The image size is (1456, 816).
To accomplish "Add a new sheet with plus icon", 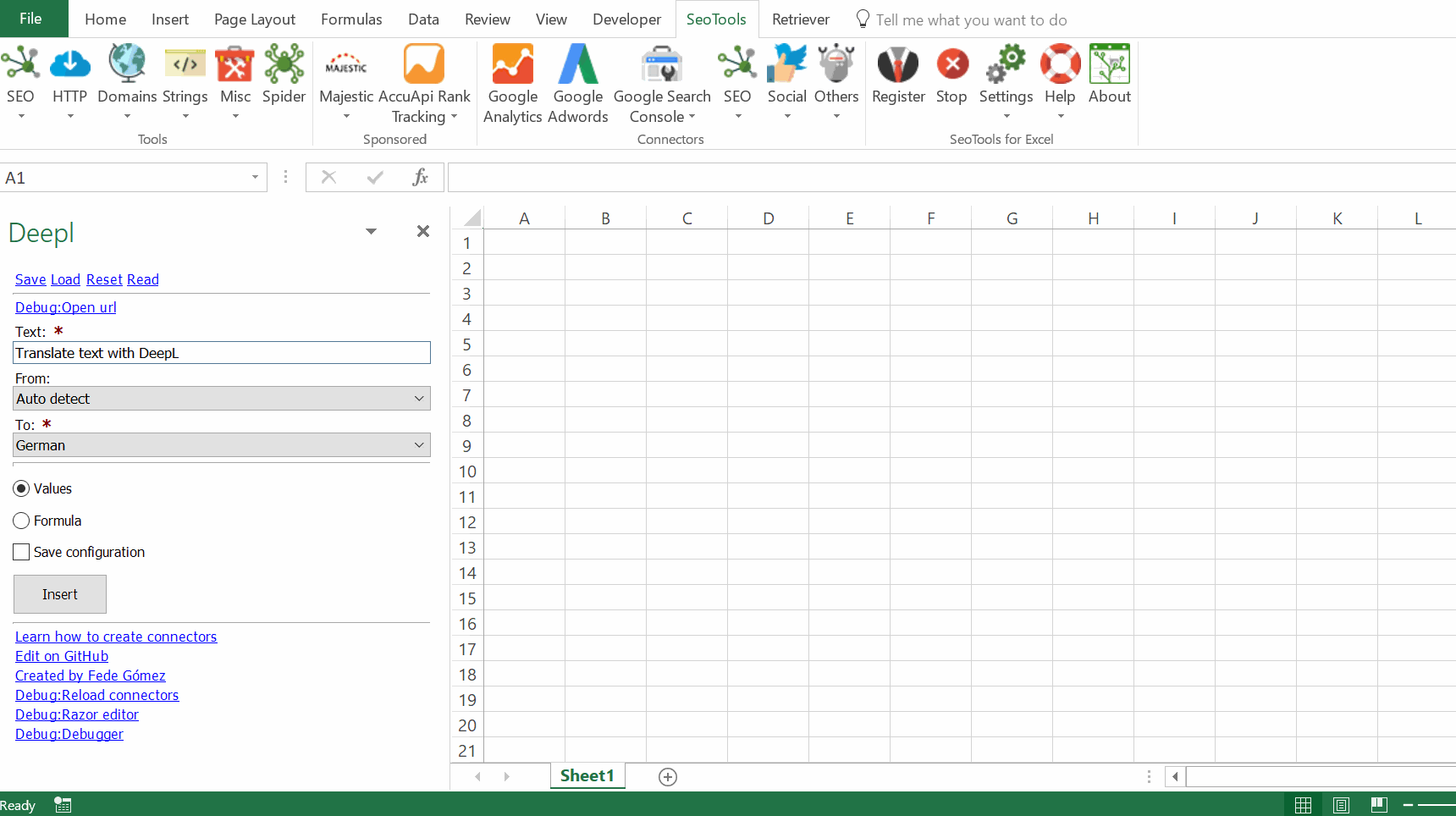I will [668, 777].
